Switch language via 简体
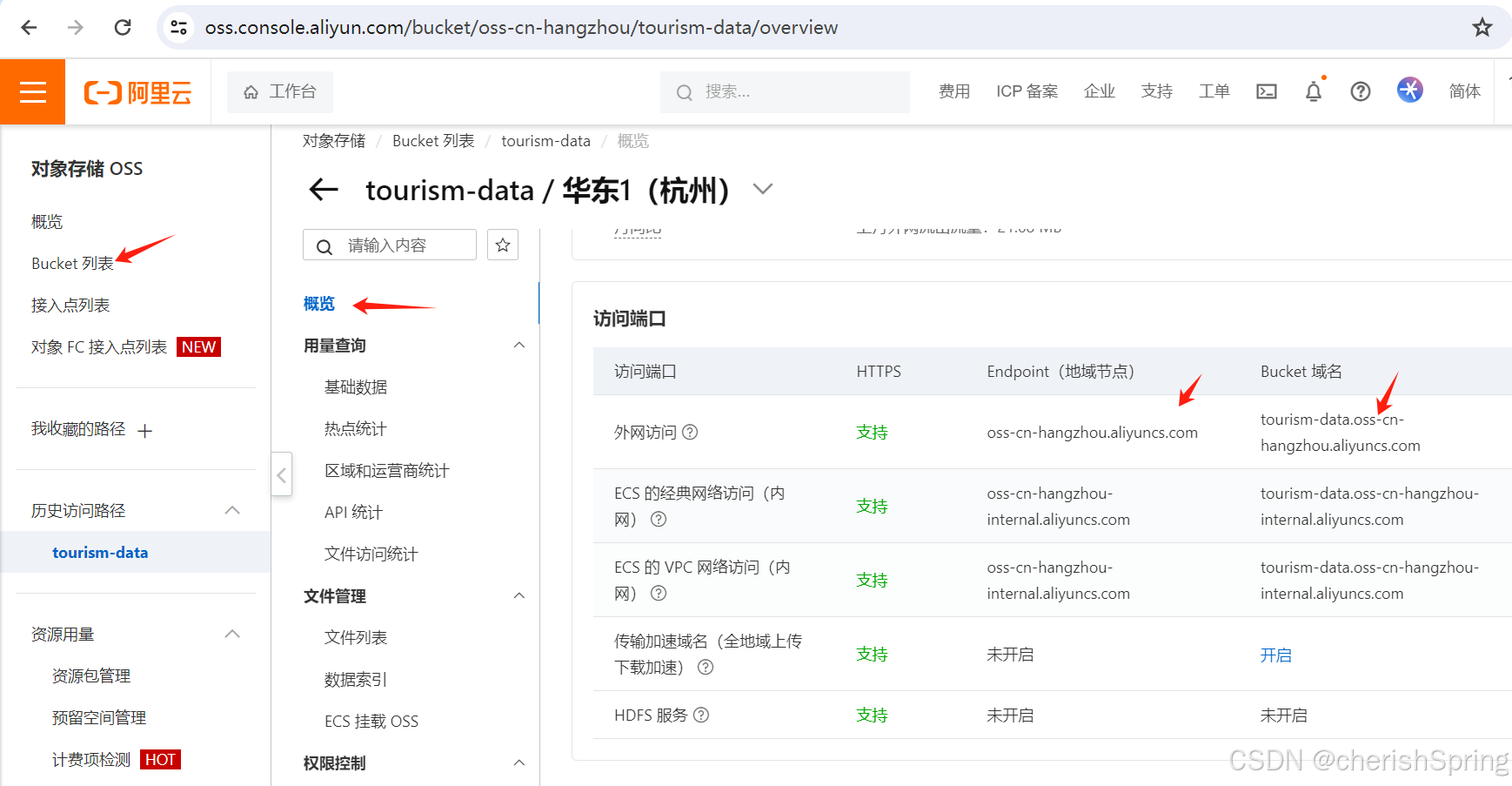 pyautogui.click(x=1465, y=91)
